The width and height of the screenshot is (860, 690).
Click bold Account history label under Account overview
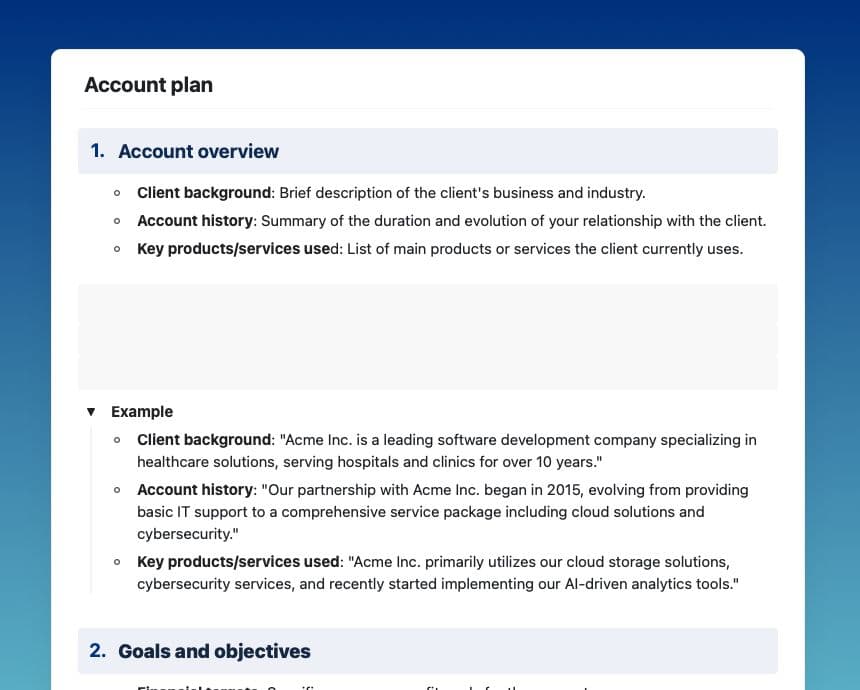(195, 221)
